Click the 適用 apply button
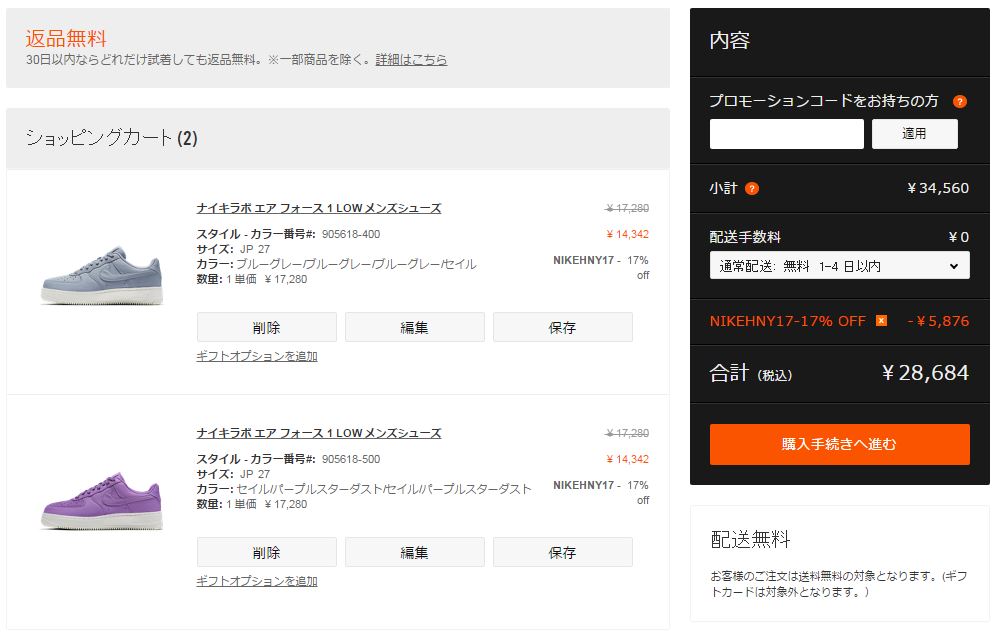This screenshot has height=633, width=998. pos(915,134)
